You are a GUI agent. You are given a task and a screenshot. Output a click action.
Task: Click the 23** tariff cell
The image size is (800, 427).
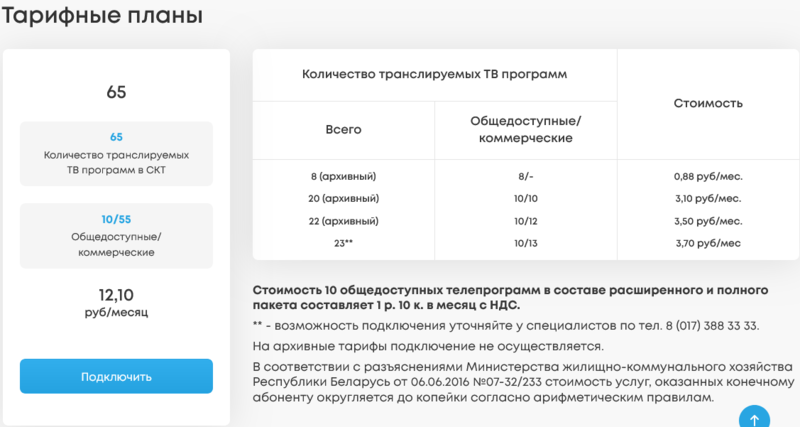coord(343,242)
